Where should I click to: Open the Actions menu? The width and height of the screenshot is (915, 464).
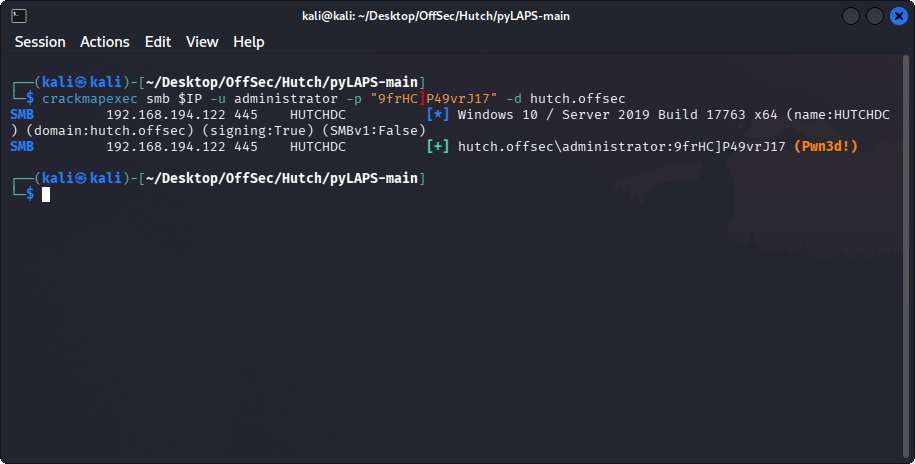pyautogui.click(x=104, y=42)
